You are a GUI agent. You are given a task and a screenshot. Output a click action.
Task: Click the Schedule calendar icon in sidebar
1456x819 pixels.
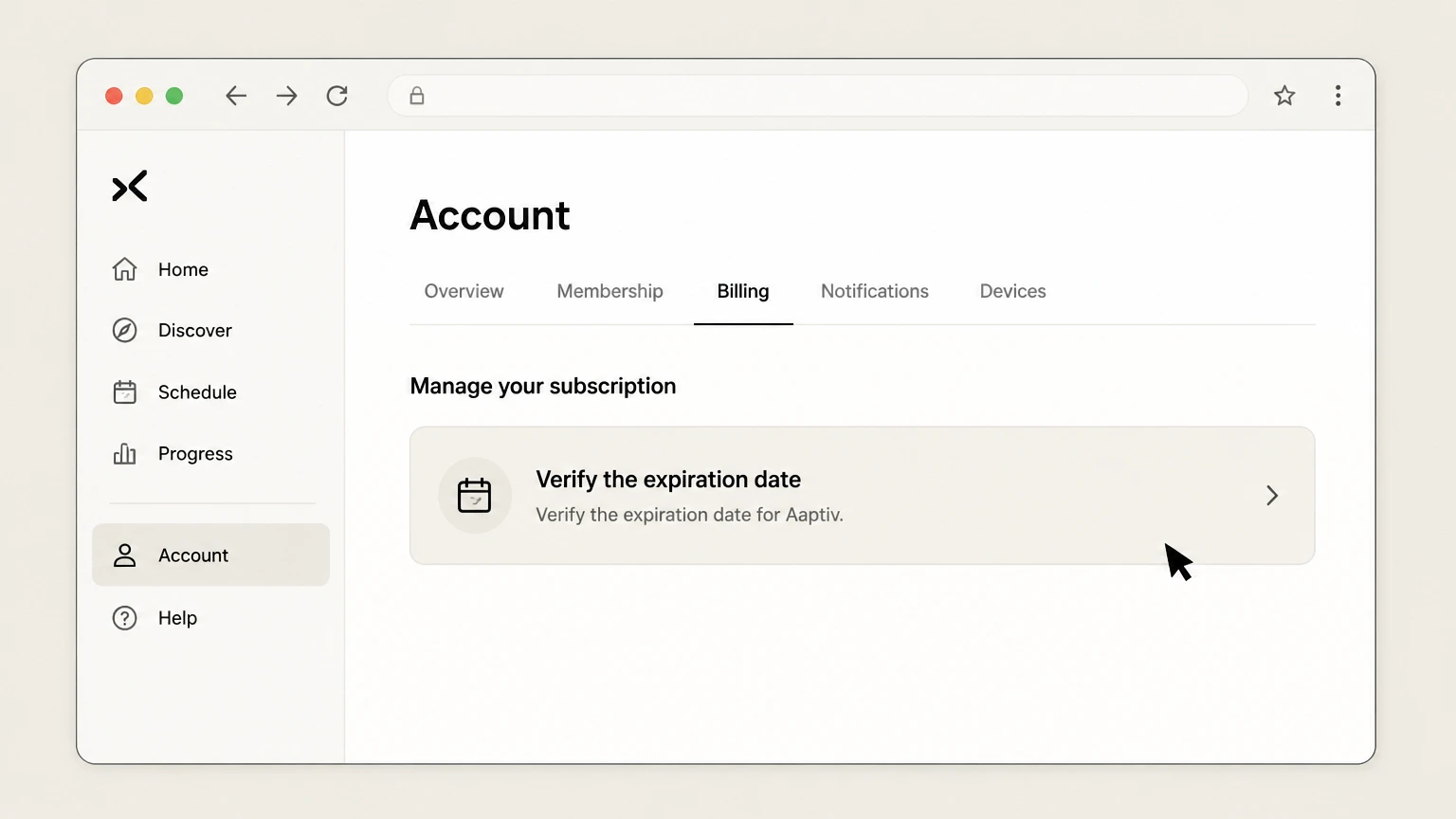click(x=124, y=391)
